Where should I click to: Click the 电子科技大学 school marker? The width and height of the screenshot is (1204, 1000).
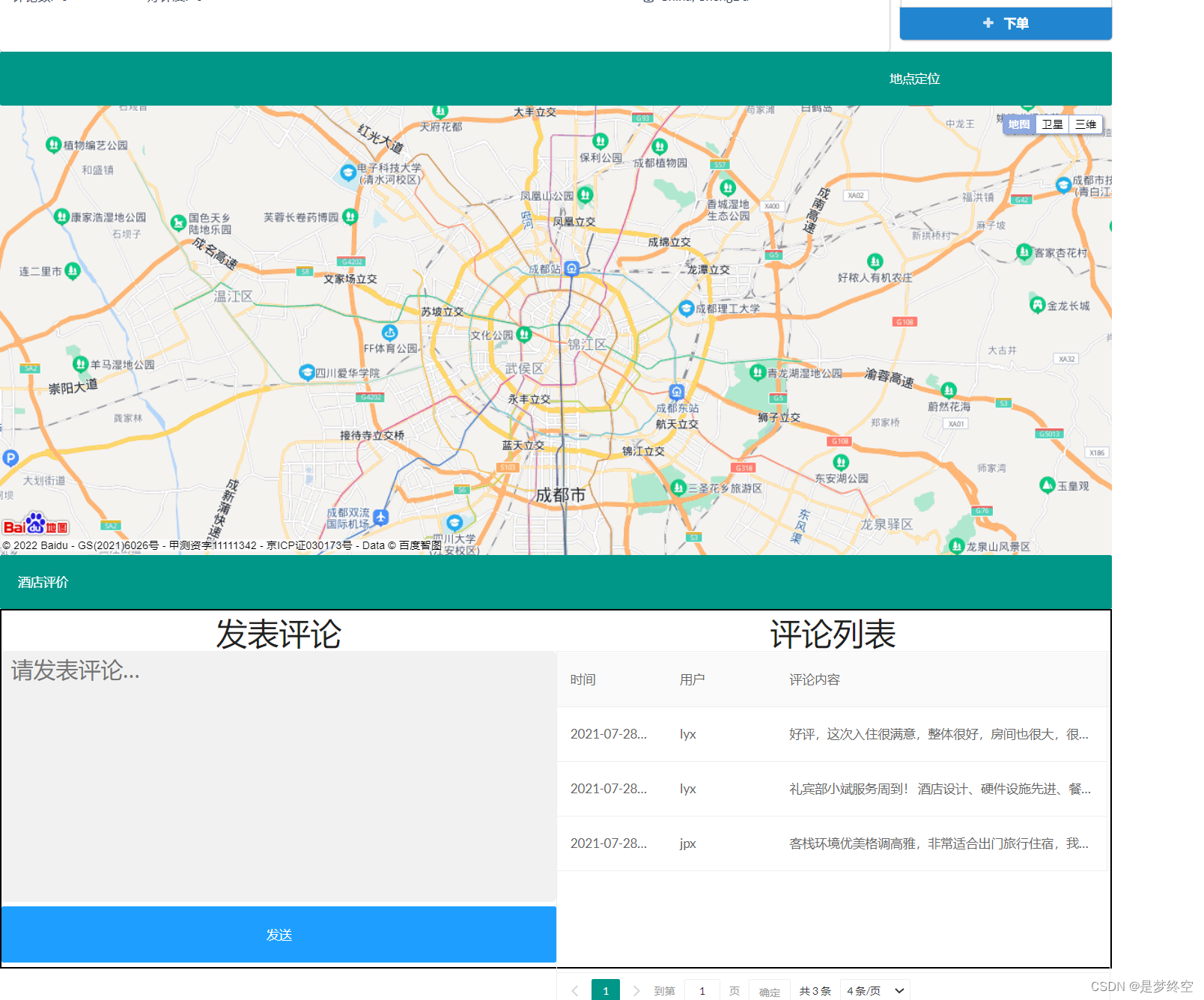click(x=347, y=173)
